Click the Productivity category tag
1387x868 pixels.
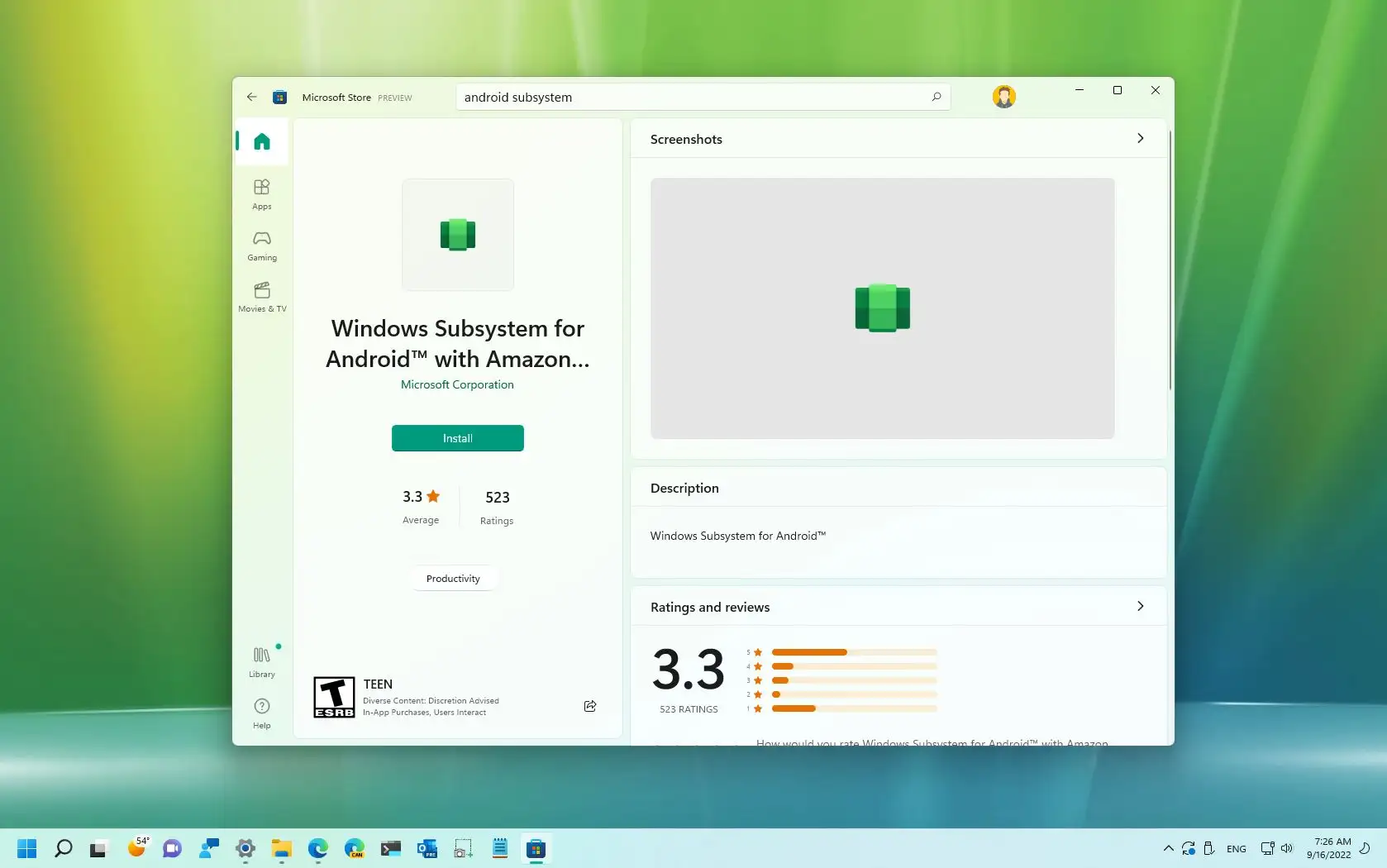coord(453,579)
